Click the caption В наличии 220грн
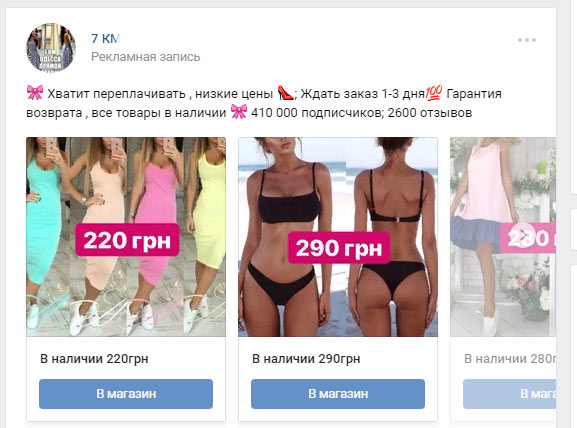The height and width of the screenshot is (428, 577). pos(94,358)
